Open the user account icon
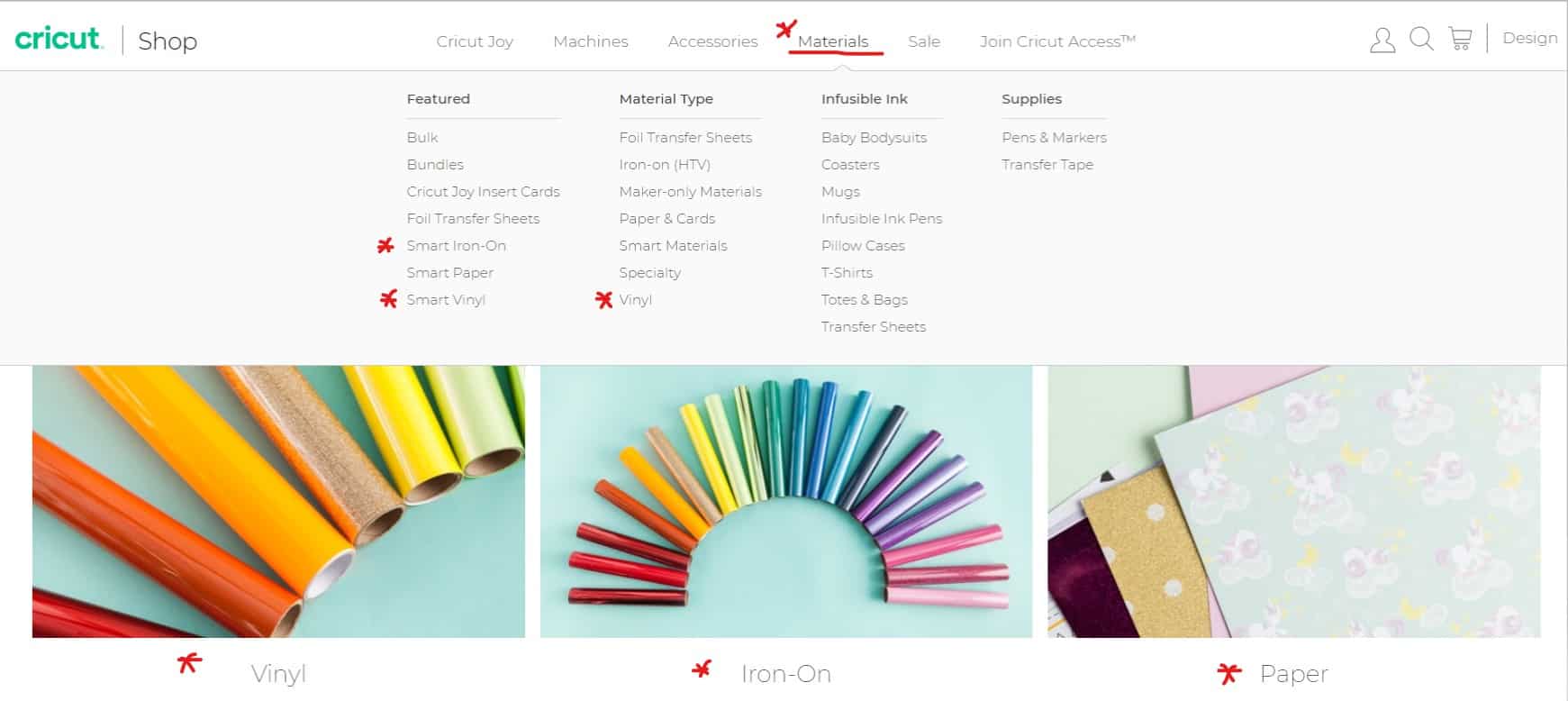This screenshot has width=1568, height=701. 1382,40
